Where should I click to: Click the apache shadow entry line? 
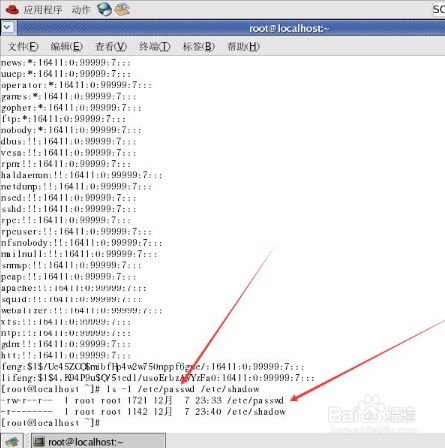coord(74,288)
